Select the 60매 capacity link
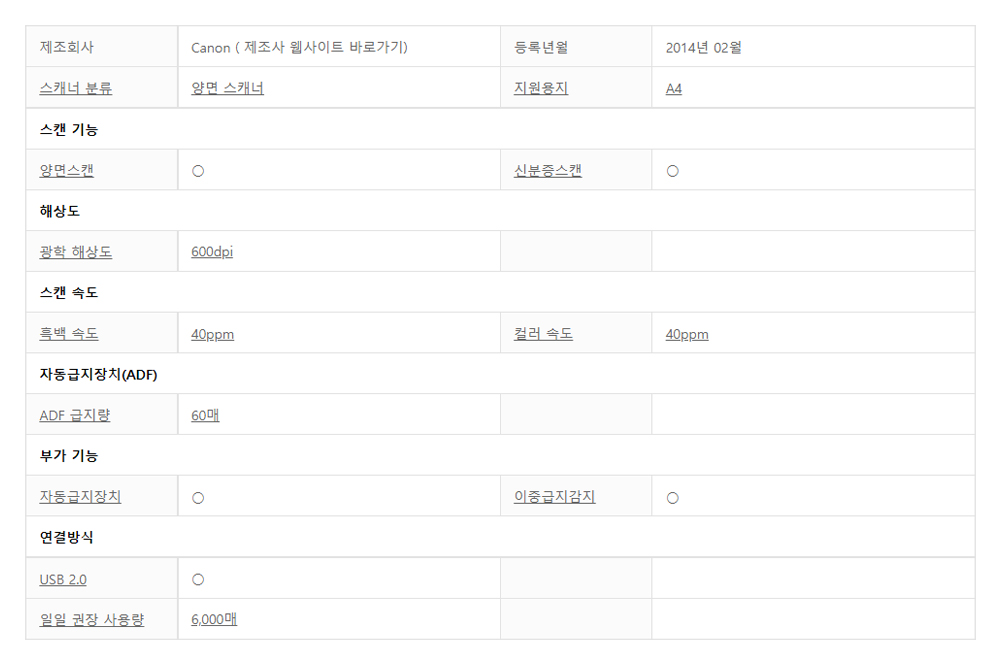 [205, 415]
